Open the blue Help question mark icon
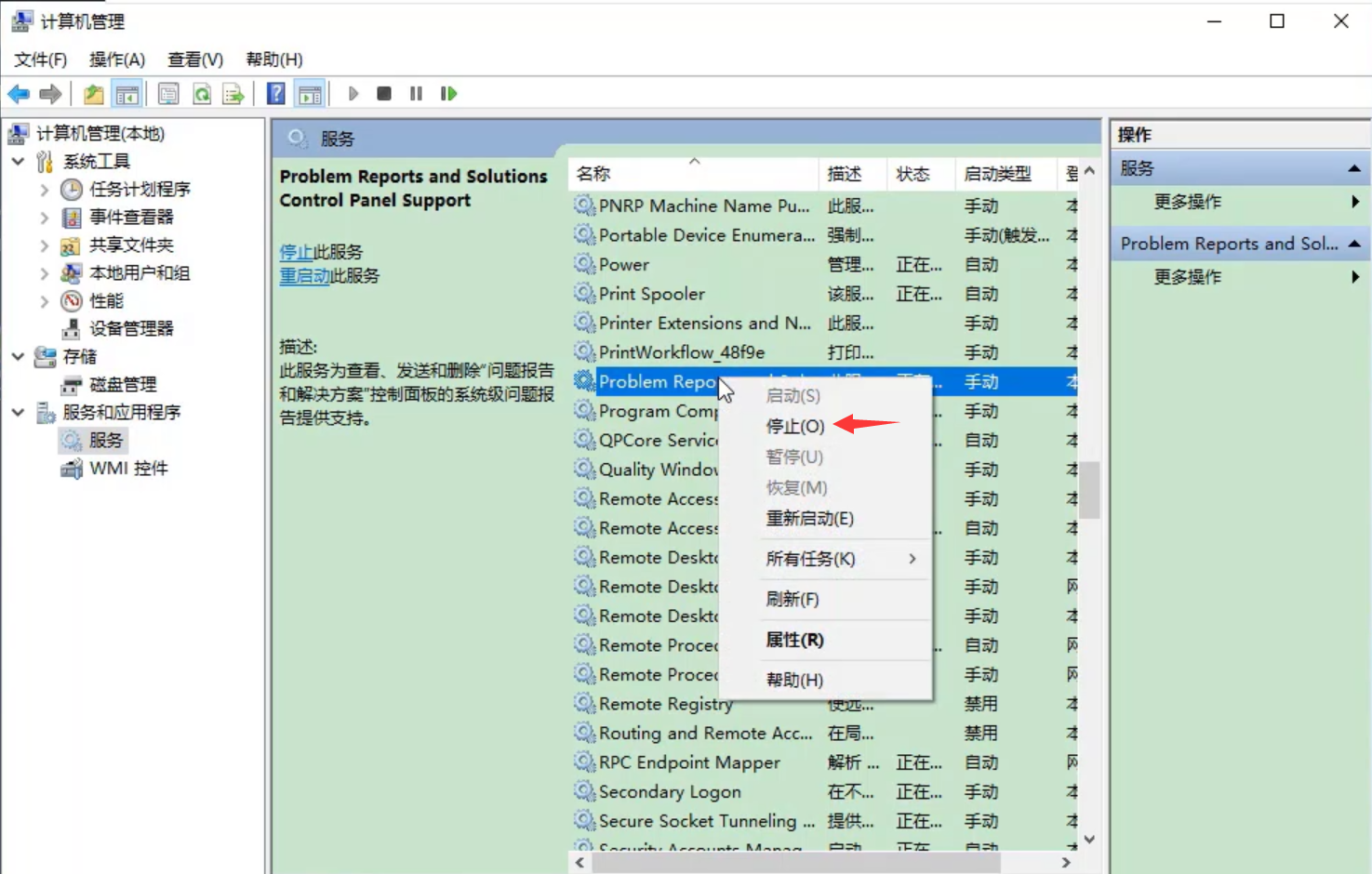This screenshot has width=1372, height=874. click(x=276, y=94)
